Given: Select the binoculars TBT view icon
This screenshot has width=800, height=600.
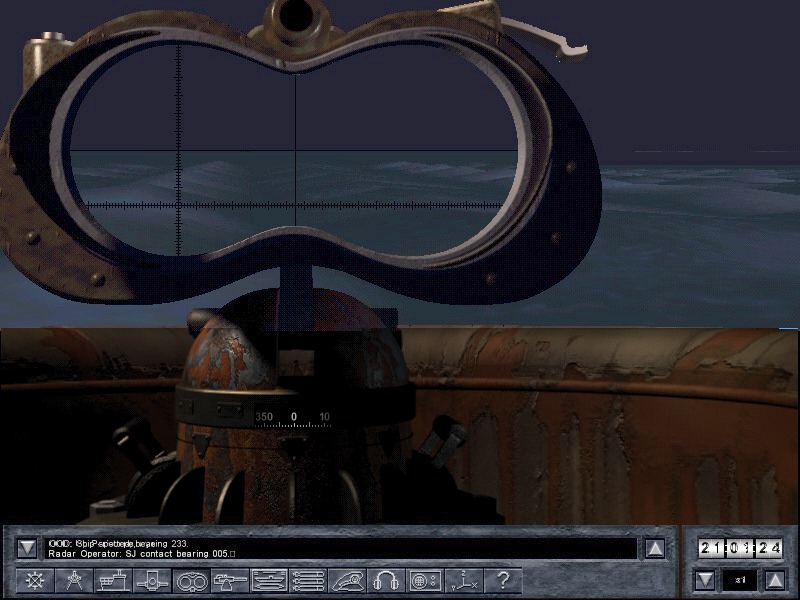Looking at the screenshot, I should 191,581.
